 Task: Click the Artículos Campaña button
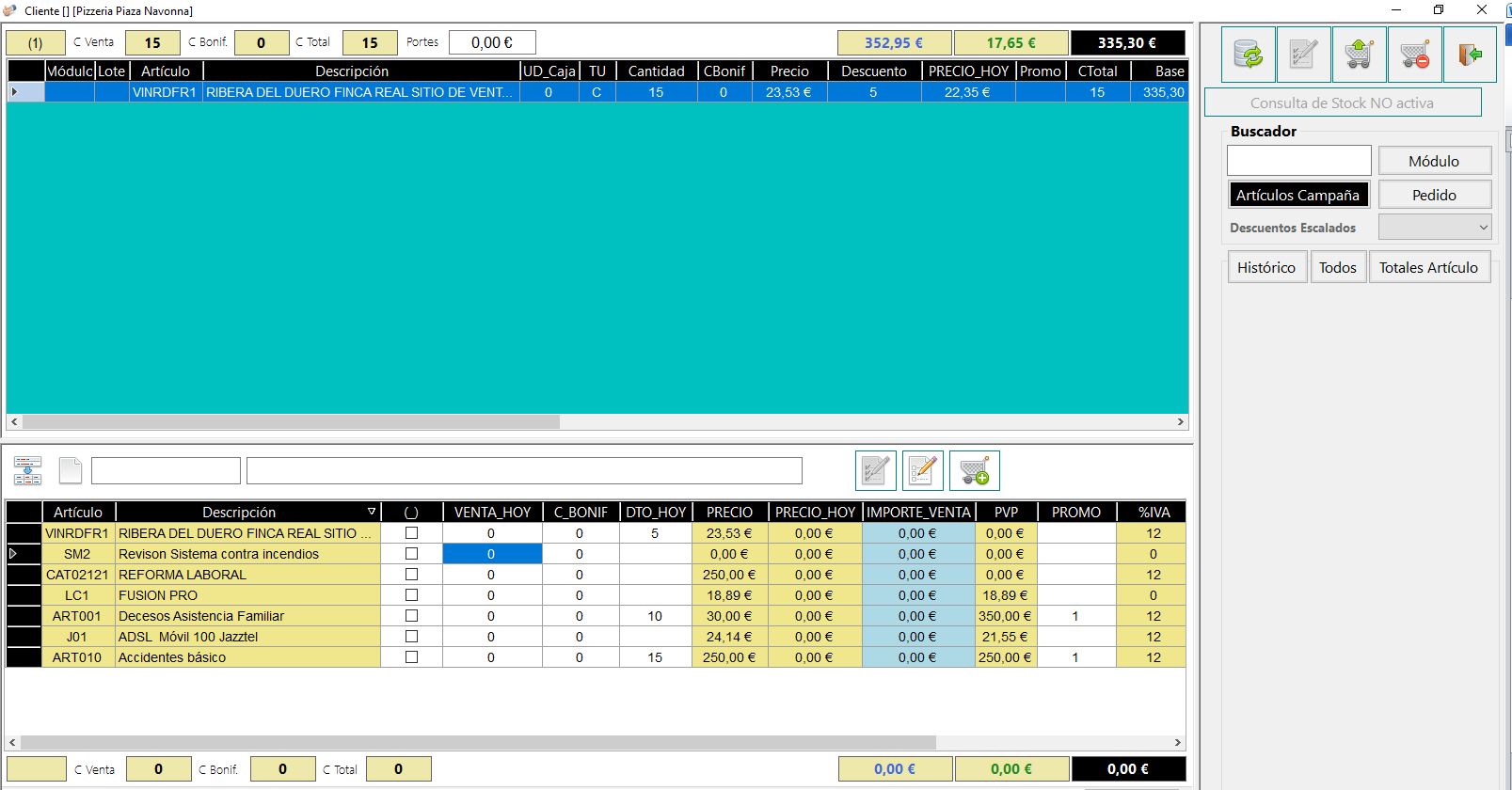pos(1297,195)
